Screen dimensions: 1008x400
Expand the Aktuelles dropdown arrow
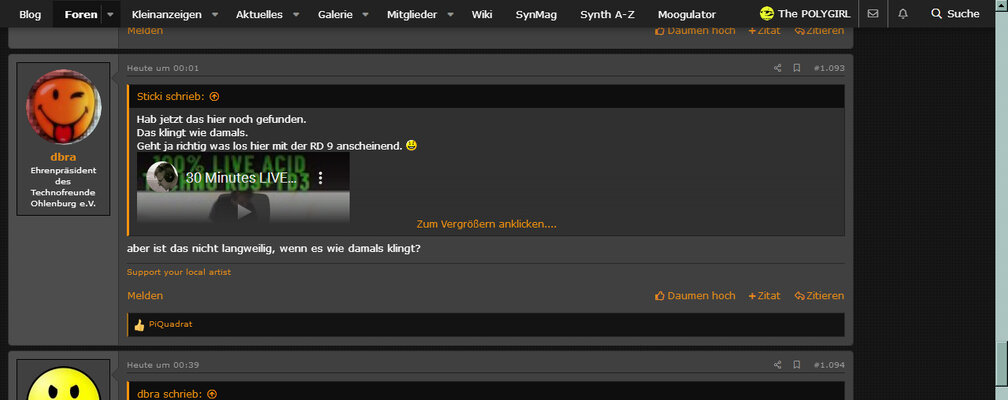[x=296, y=14]
